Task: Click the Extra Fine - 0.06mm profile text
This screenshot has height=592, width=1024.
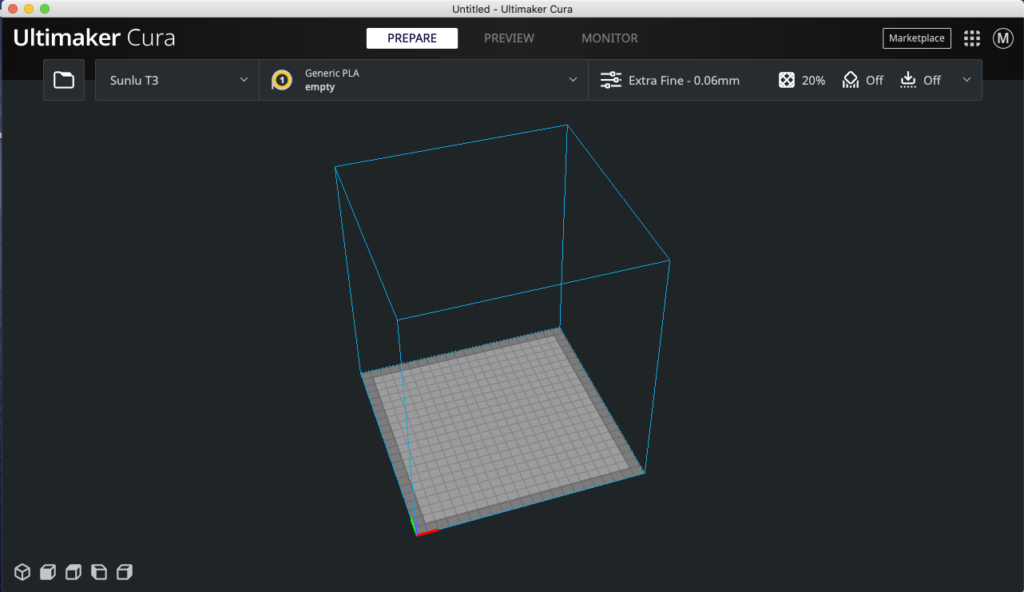Action: coord(684,80)
